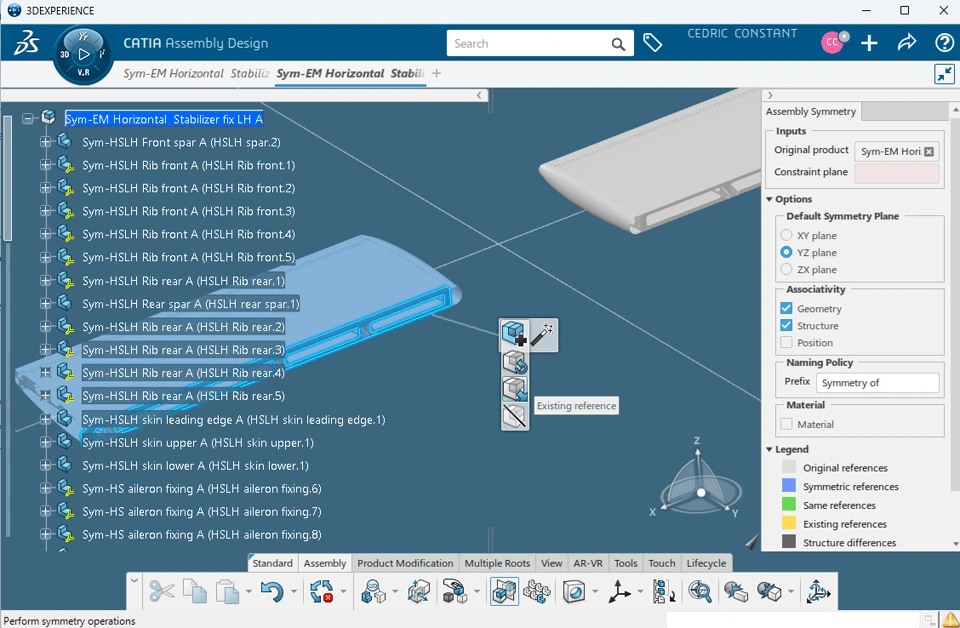The image size is (960, 628).
Task: Click the Assembly Symmetry panel tab
Action: (x=811, y=111)
